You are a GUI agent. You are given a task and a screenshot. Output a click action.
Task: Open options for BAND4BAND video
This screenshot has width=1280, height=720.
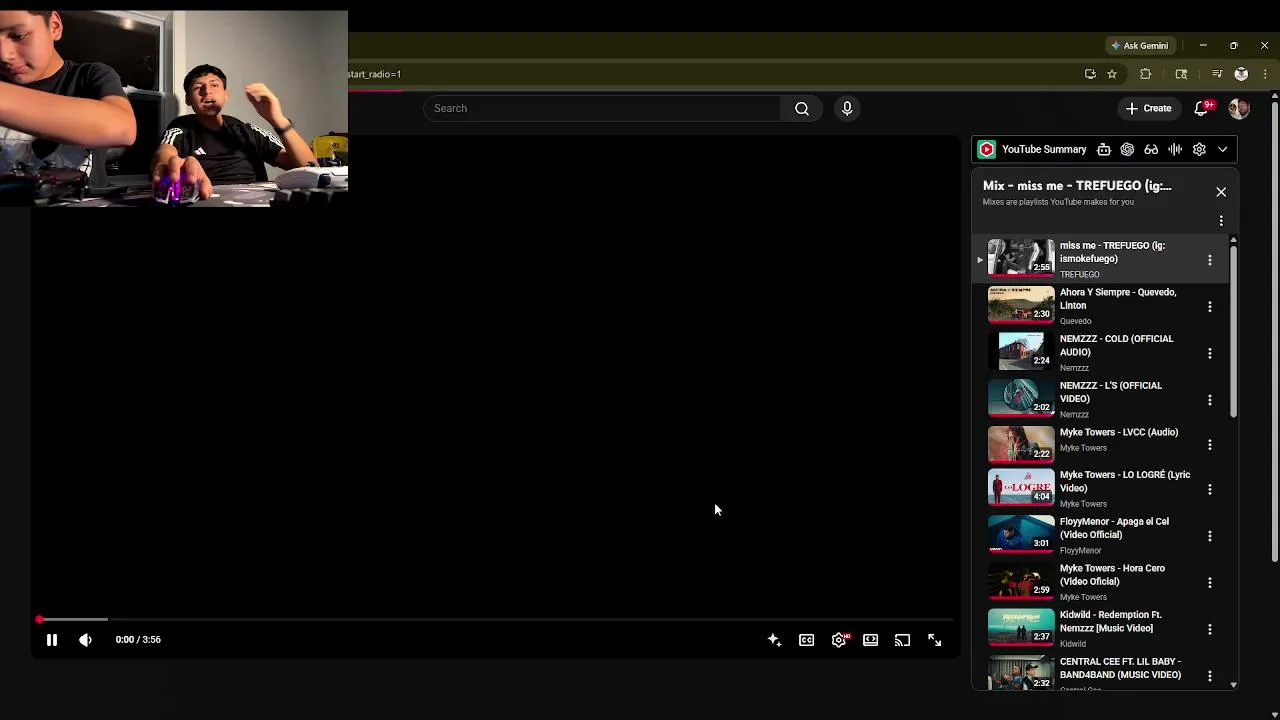[1210, 676]
